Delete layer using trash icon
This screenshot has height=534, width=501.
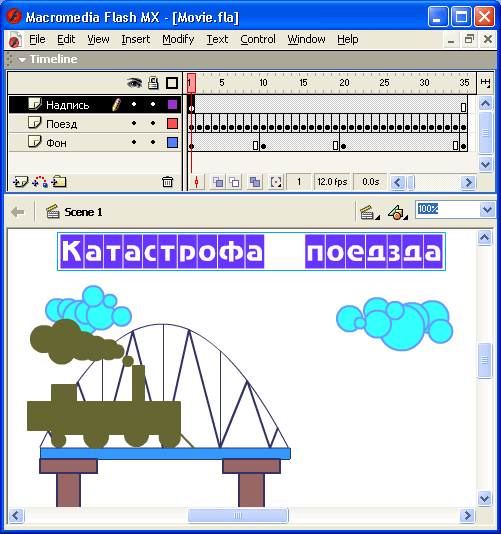tap(167, 182)
